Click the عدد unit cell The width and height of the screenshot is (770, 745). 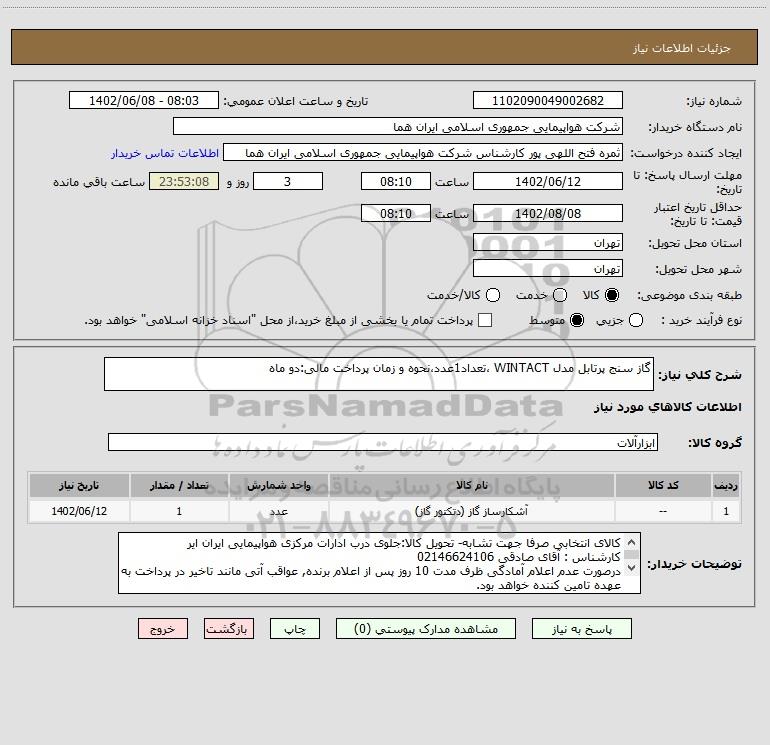pyautogui.click(x=278, y=511)
